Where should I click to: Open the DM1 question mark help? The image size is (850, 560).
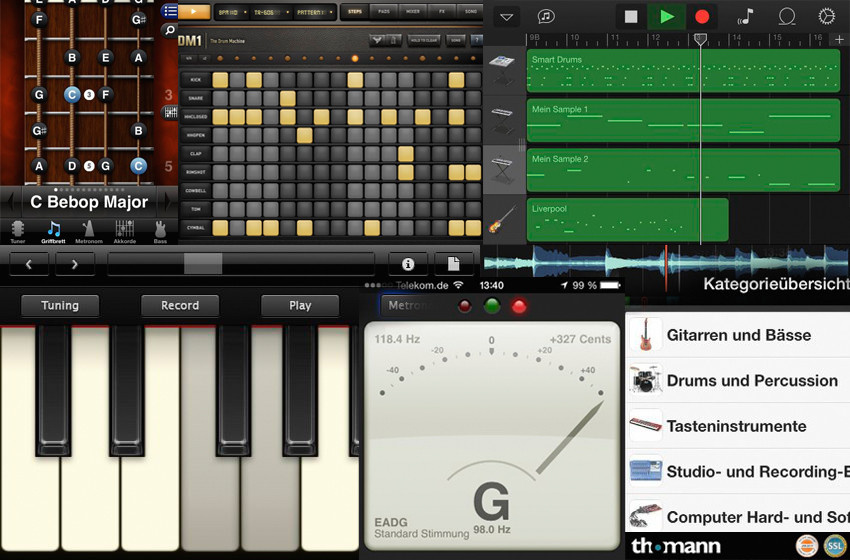click(x=476, y=40)
